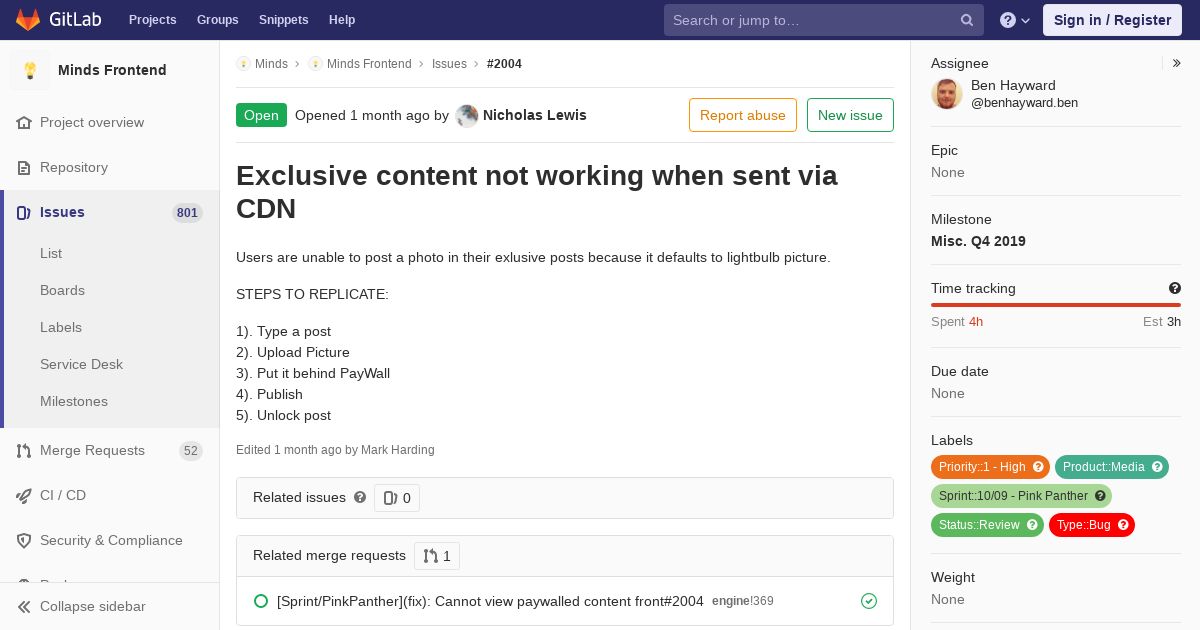
Task: Click Minds Frontend breadcrumb link
Action: [x=369, y=63]
